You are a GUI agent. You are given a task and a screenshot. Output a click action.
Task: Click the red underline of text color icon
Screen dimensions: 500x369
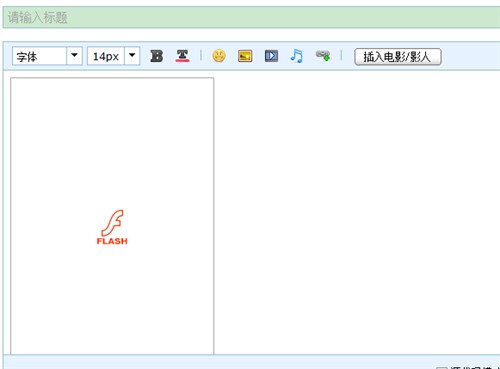pyautogui.click(x=182, y=61)
